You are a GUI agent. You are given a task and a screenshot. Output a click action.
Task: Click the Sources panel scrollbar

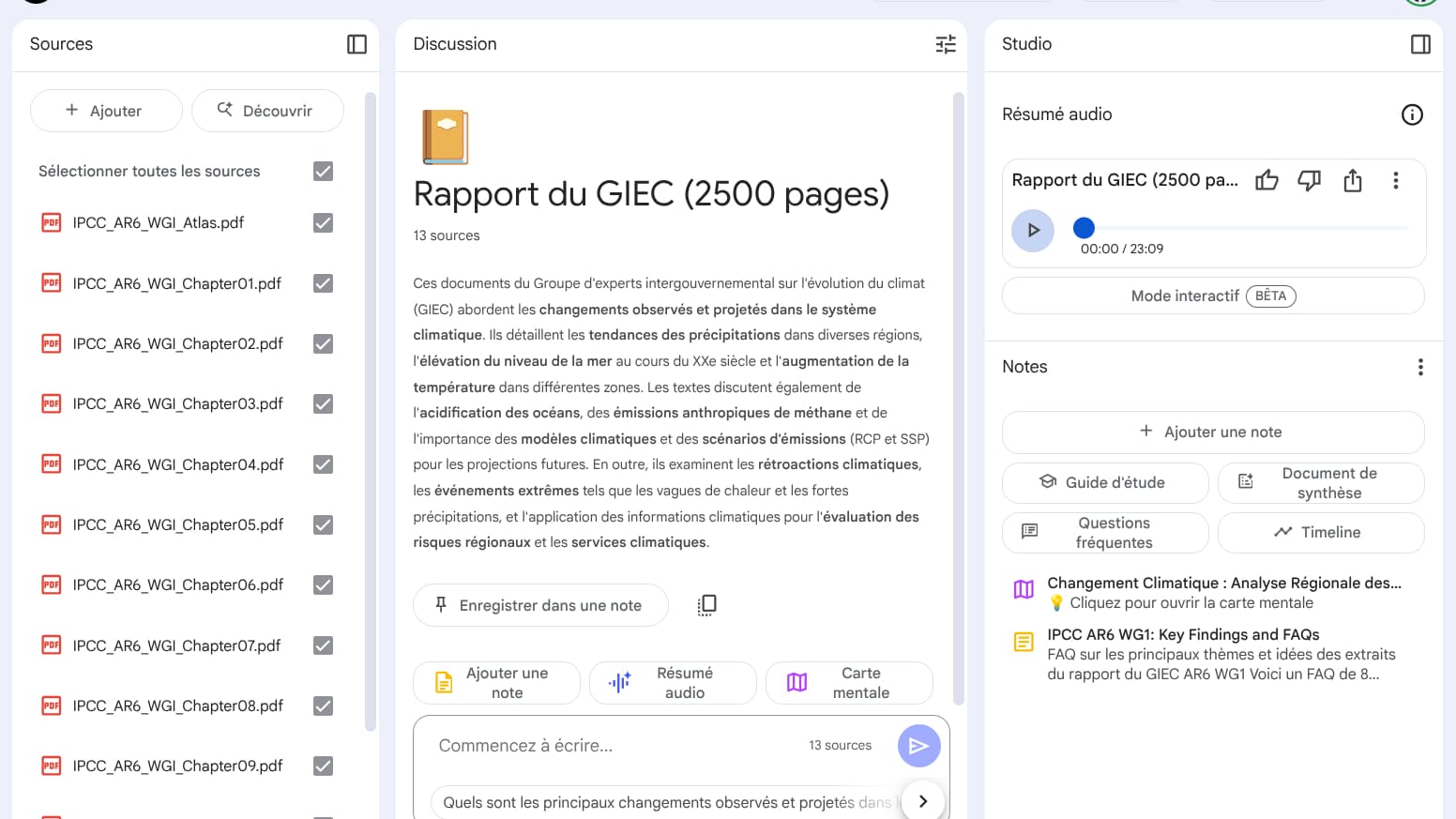coord(370,411)
